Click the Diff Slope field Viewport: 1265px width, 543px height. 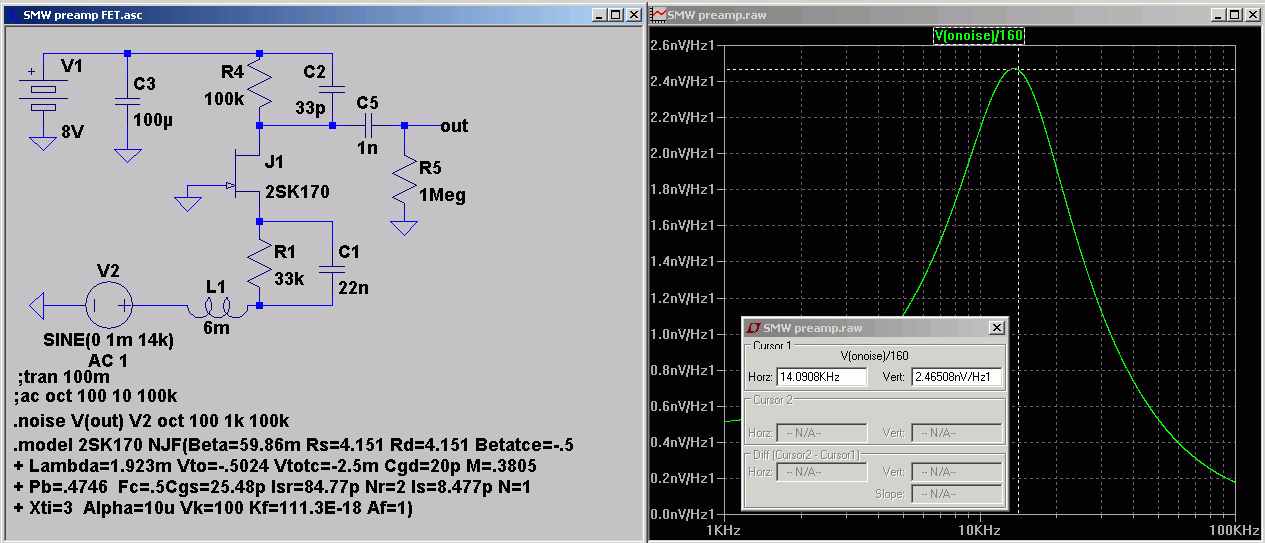(956, 493)
